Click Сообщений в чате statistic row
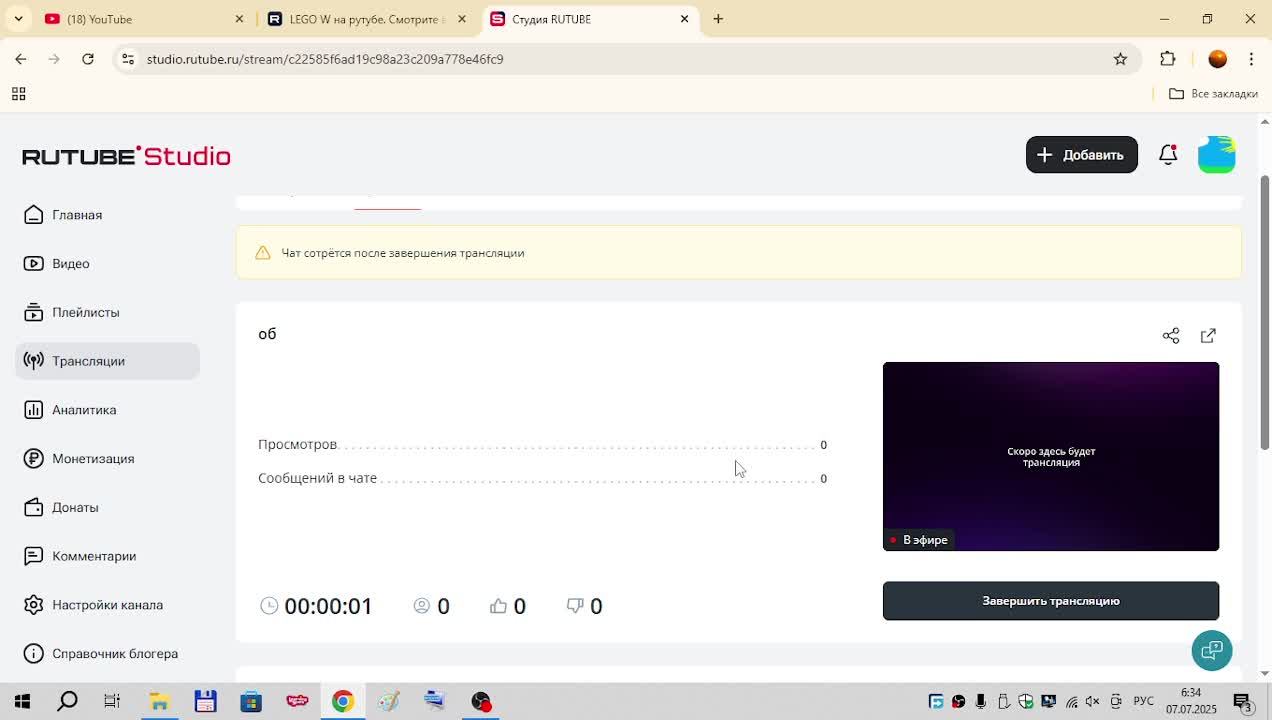This screenshot has width=1272, height=720. pyautogui.click(x=543, y=479)
